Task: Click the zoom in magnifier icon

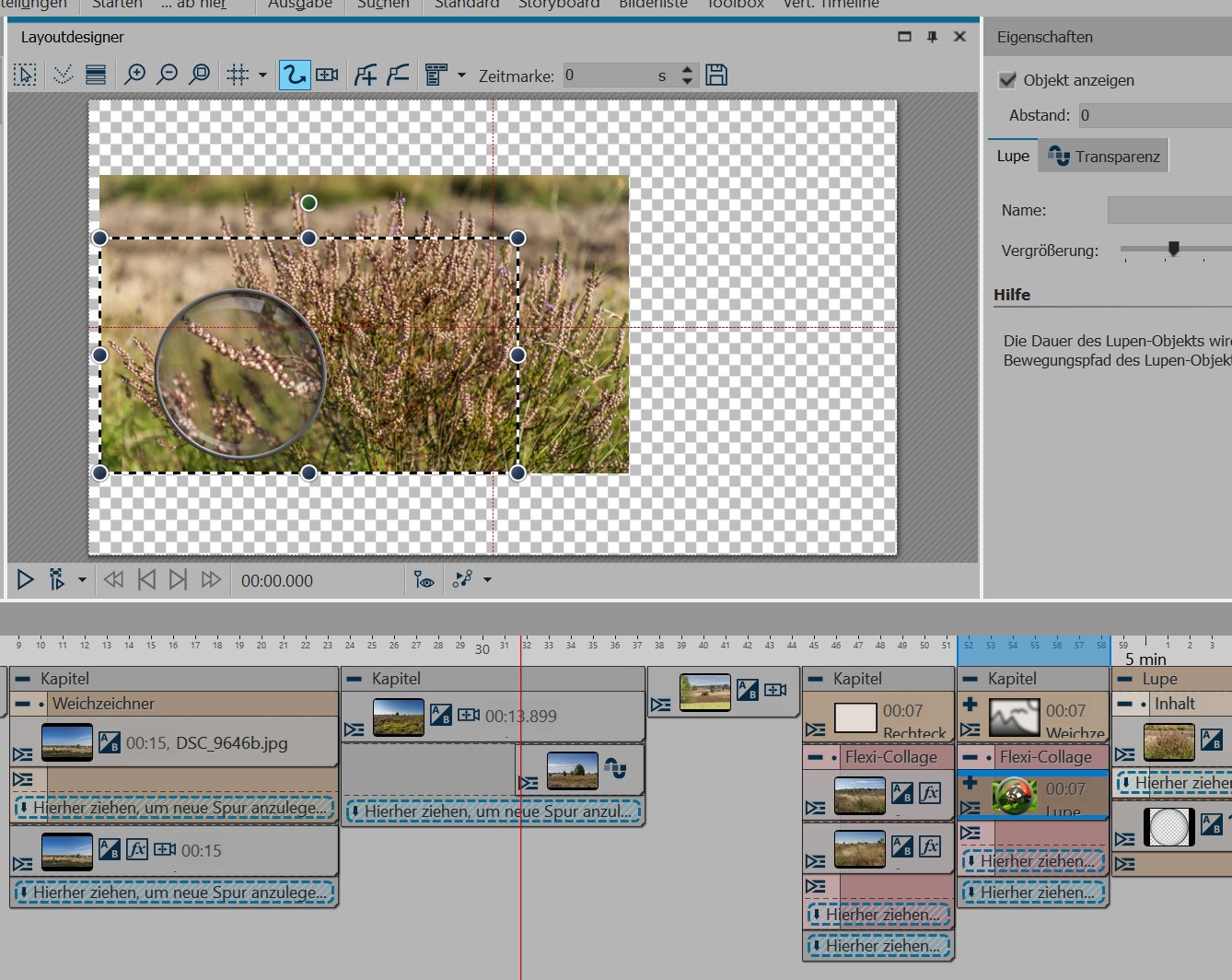Action: click(135, 75)
